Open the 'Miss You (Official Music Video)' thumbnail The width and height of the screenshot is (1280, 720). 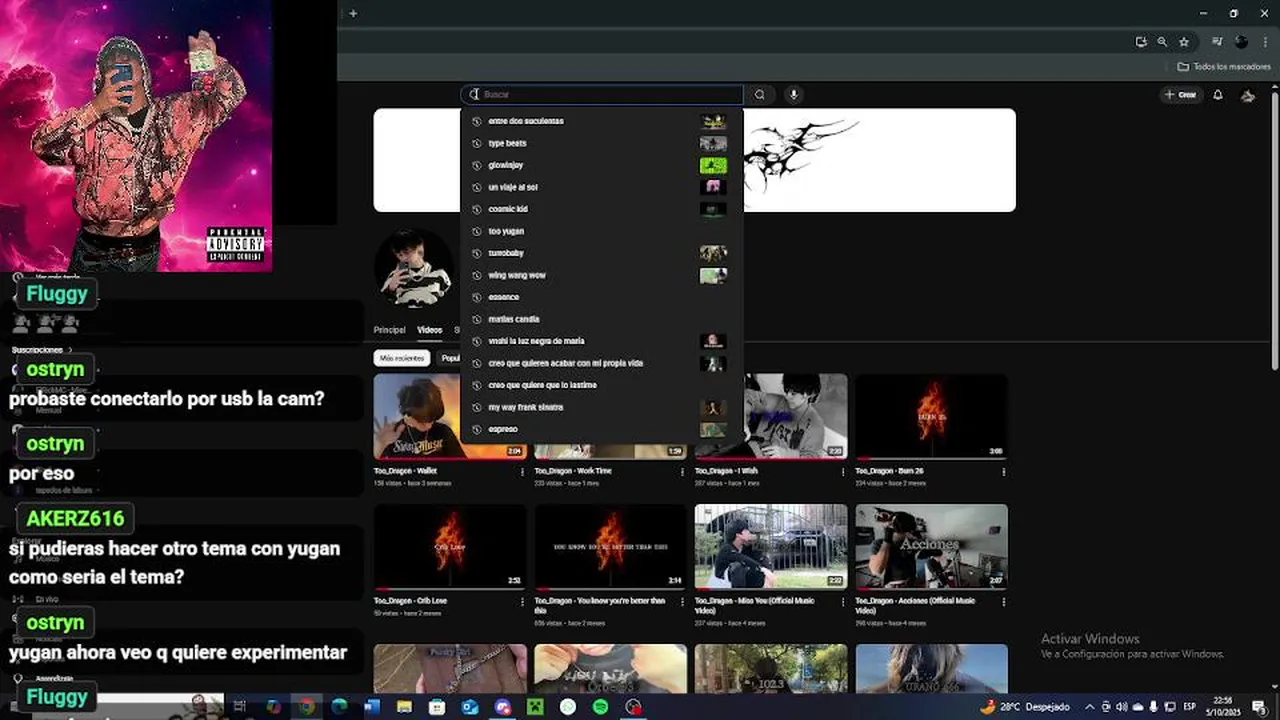tap(771, 546)
